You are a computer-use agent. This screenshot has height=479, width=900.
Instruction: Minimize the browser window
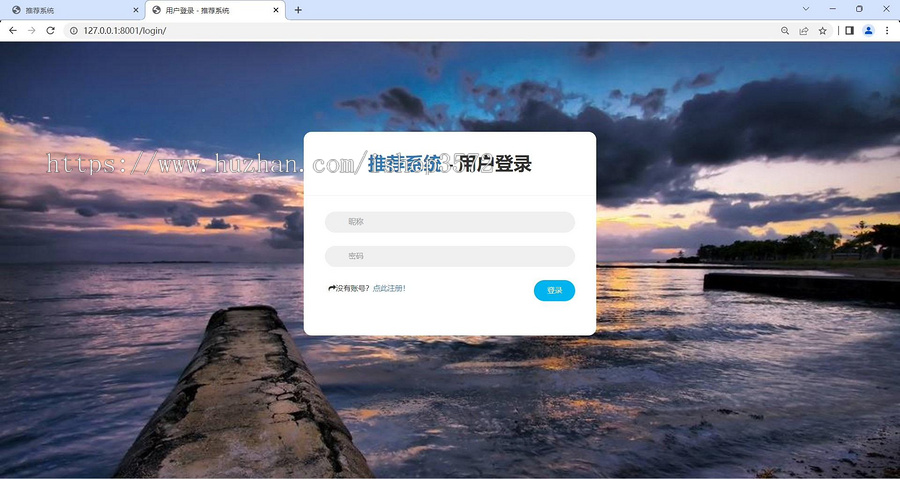click(832, 9)
